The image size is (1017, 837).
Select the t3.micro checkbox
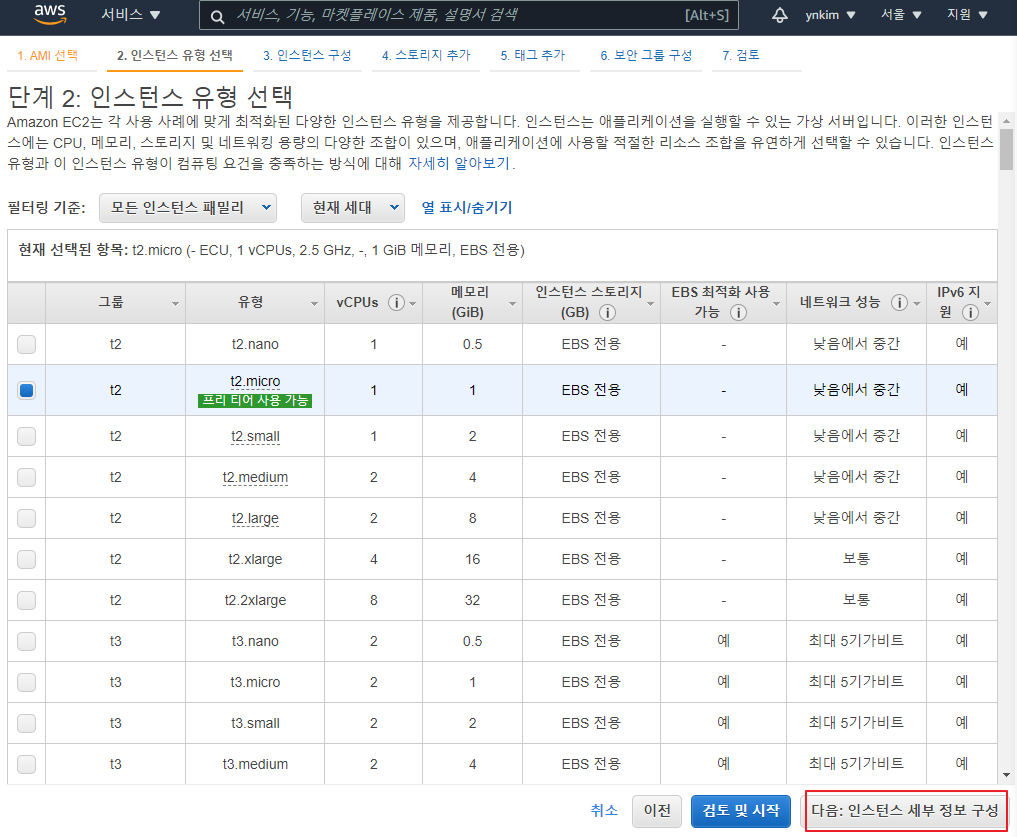pos(27,682)
